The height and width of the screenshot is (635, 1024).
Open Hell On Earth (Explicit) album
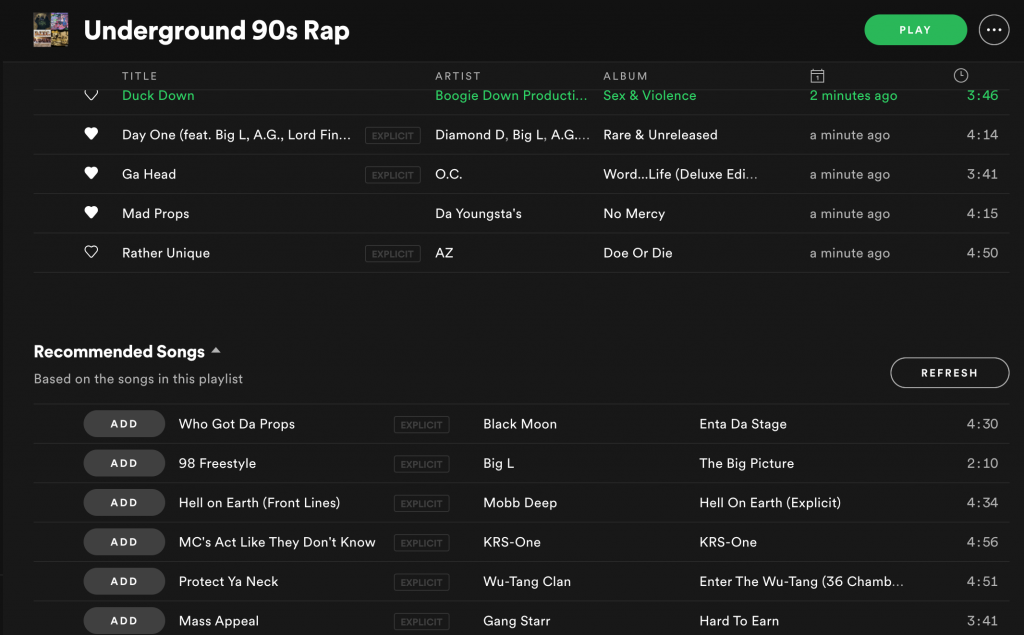click(770, 502)
